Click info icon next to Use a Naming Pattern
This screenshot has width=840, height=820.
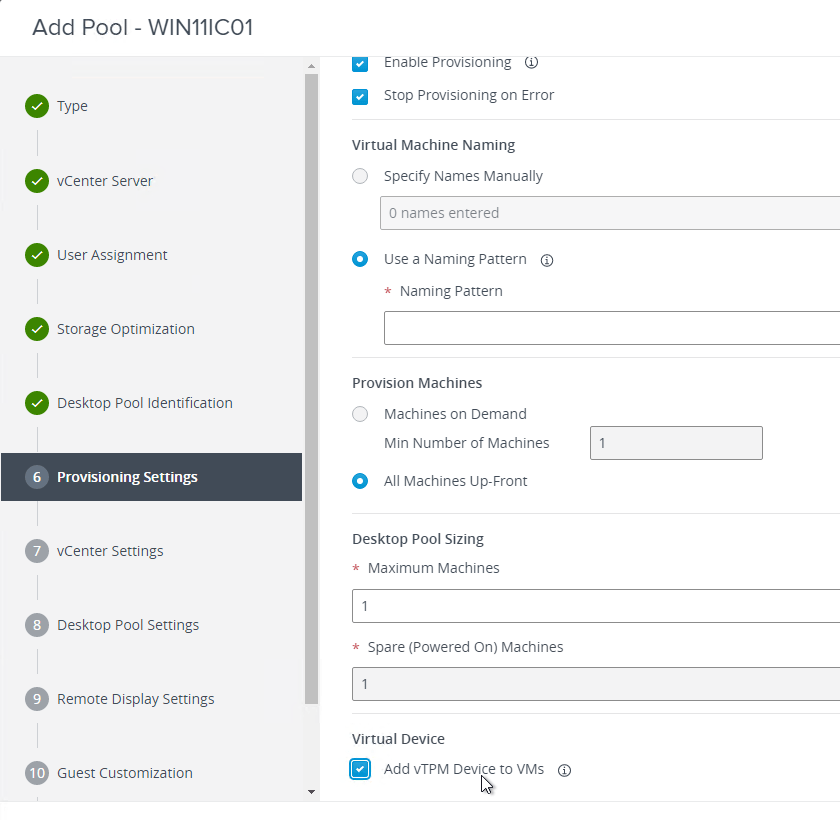point(546,260)
